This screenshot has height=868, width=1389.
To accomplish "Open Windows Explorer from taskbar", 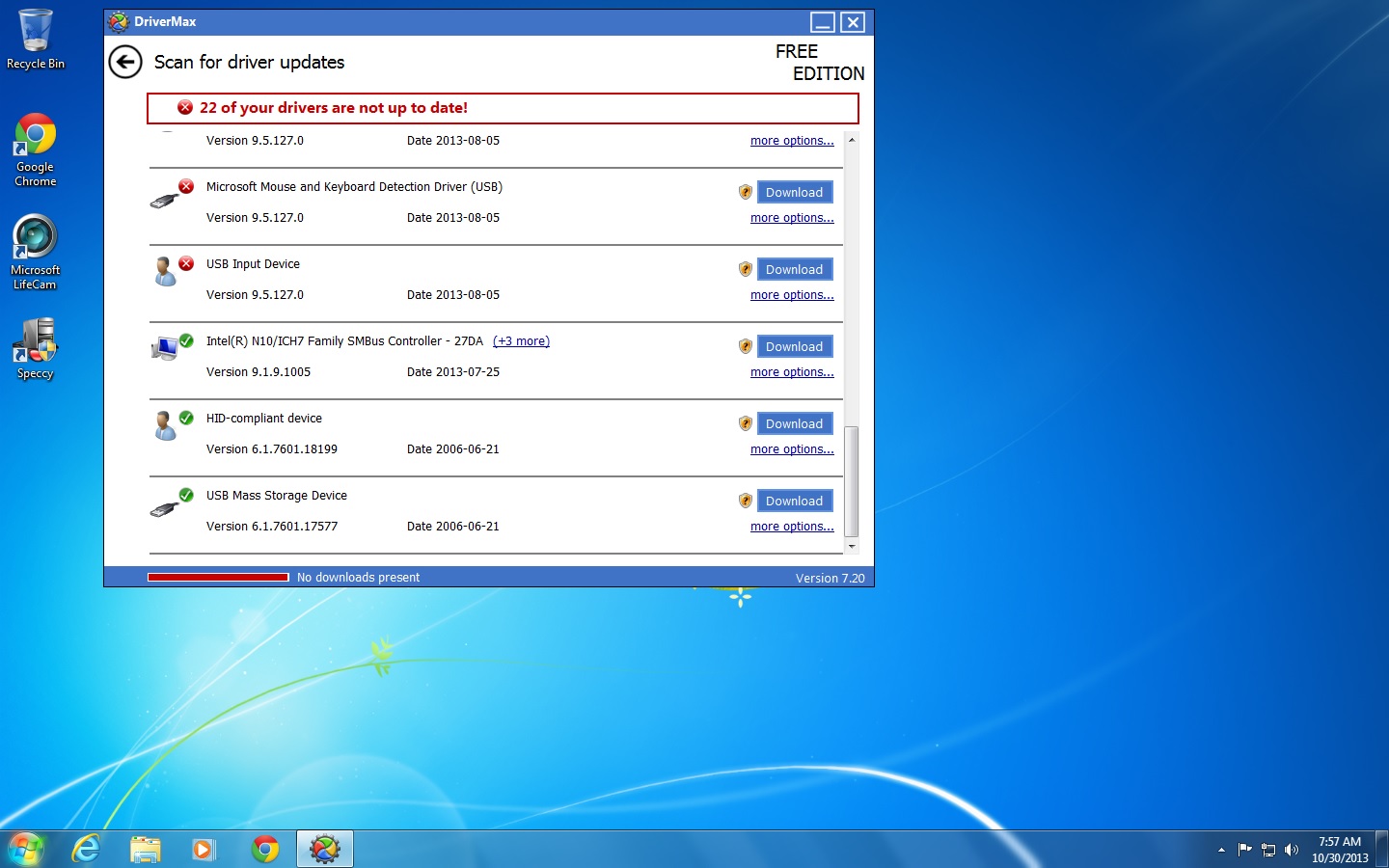I will tap(146, 849).
